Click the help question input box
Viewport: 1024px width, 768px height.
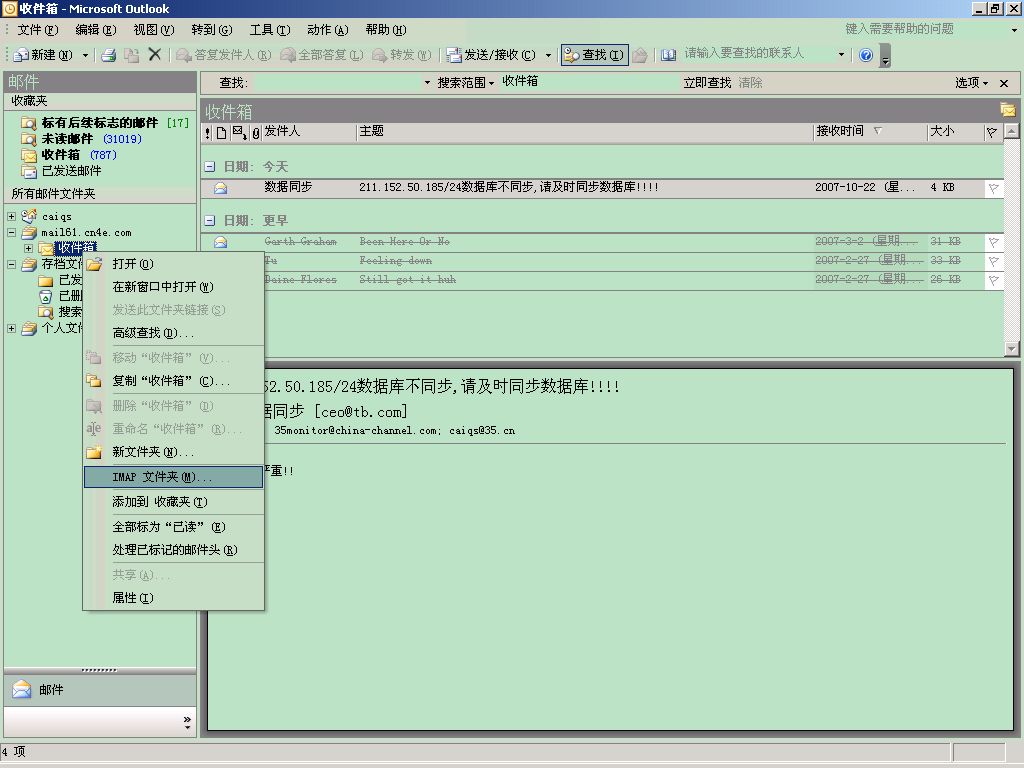pos(924,29)
